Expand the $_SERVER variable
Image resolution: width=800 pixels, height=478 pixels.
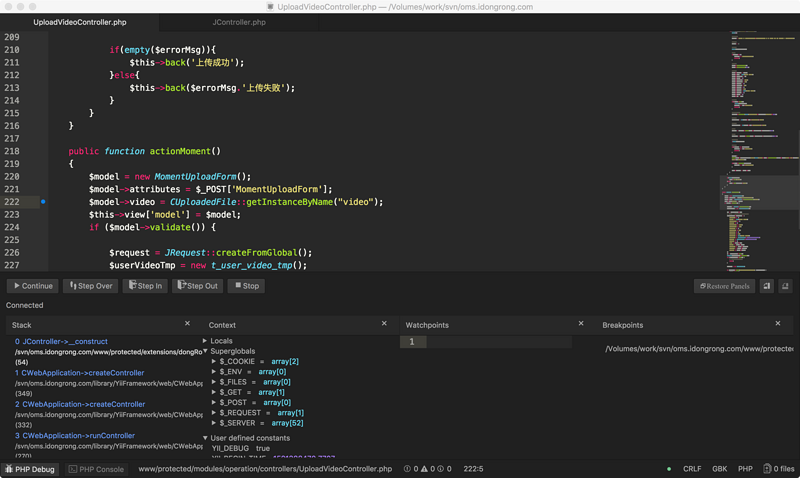(x=214, y=423)
